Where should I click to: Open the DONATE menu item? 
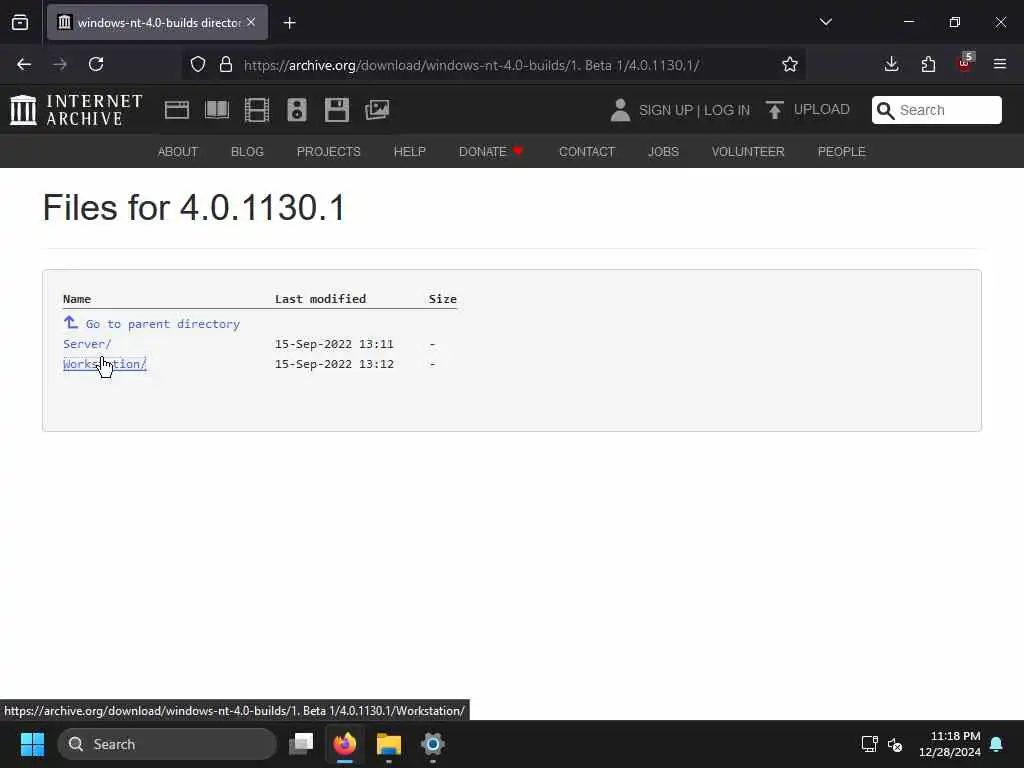(491, 152)
